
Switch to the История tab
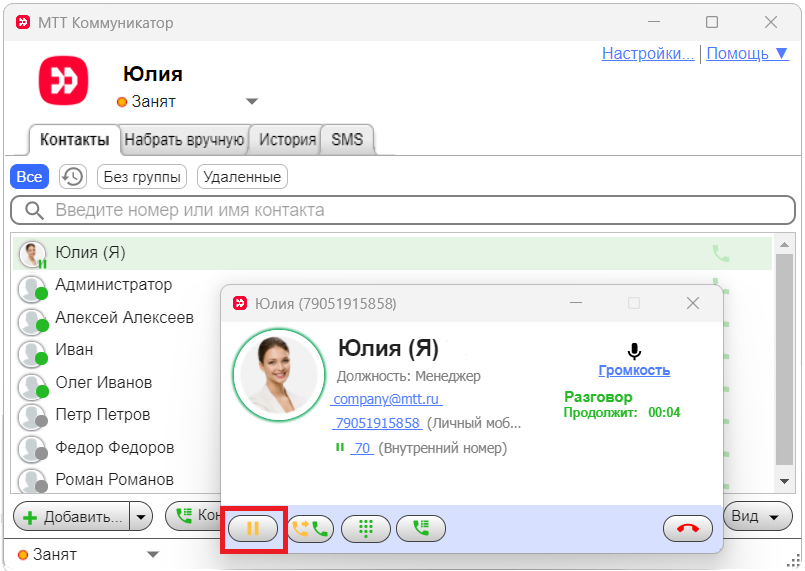click(287, 140)
